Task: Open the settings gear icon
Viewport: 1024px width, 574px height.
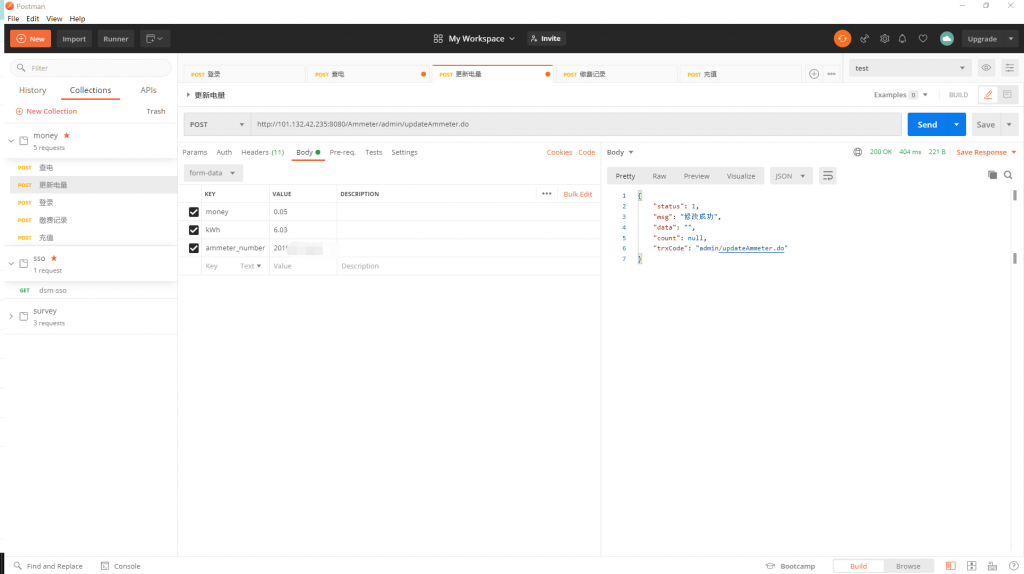Action: (884, 39)
